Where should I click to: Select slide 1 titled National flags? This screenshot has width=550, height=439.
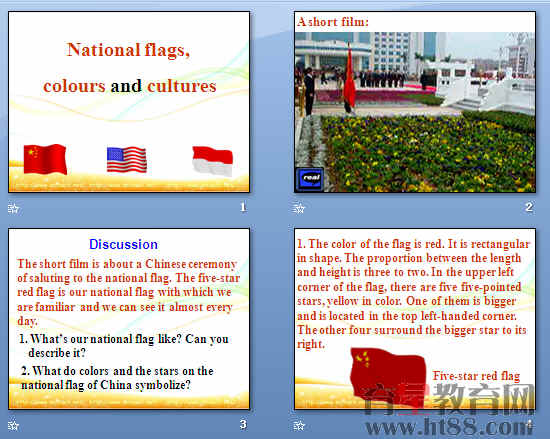(129, 102)
